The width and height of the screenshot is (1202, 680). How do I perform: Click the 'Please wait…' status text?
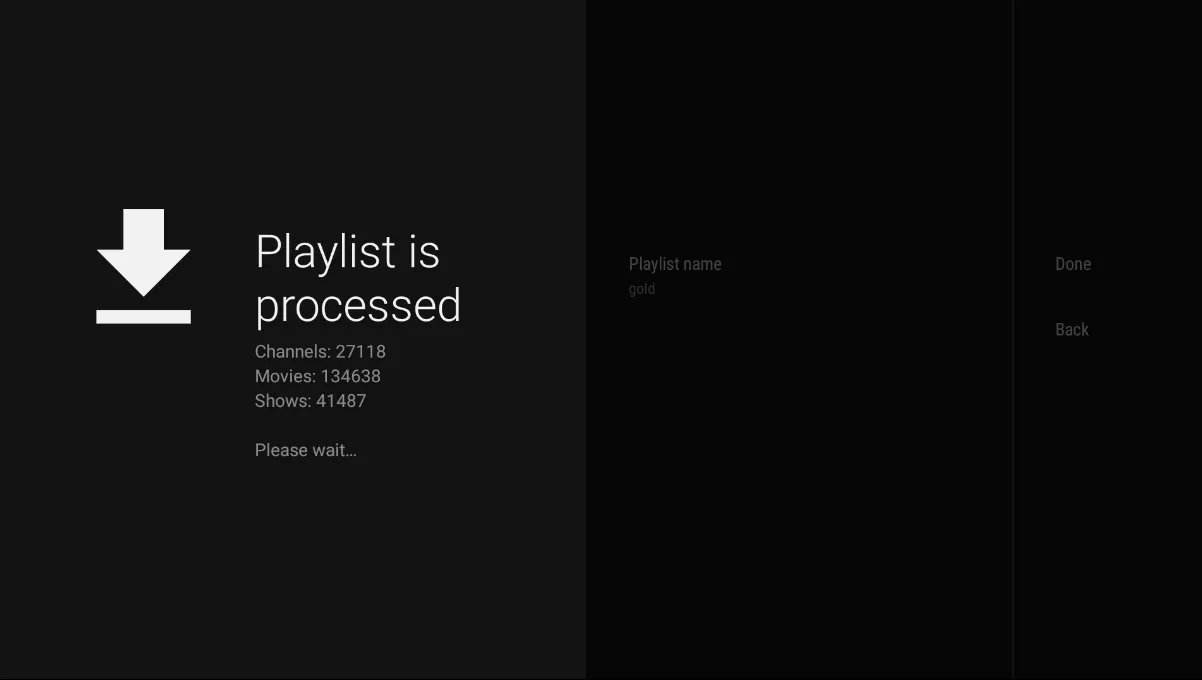[306, 450]
